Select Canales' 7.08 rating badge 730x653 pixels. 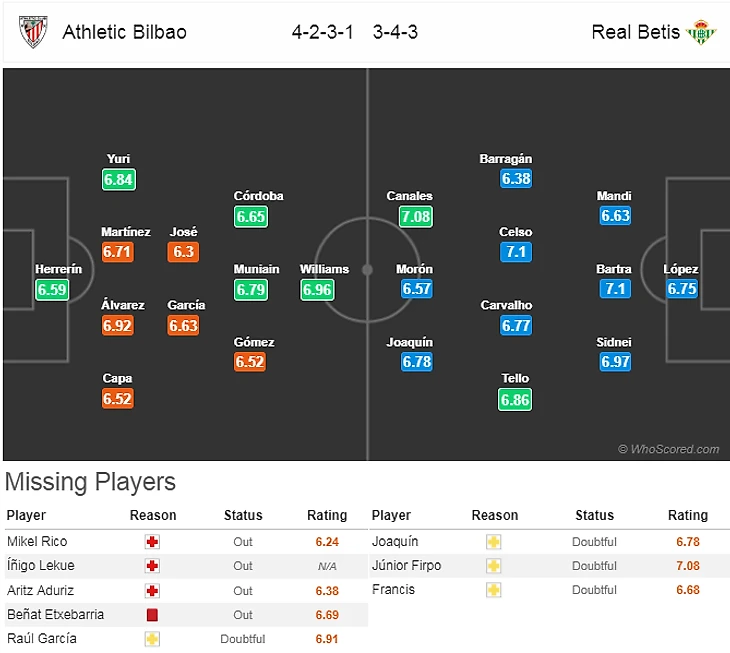pyautogui.click(x=415, y=216)
